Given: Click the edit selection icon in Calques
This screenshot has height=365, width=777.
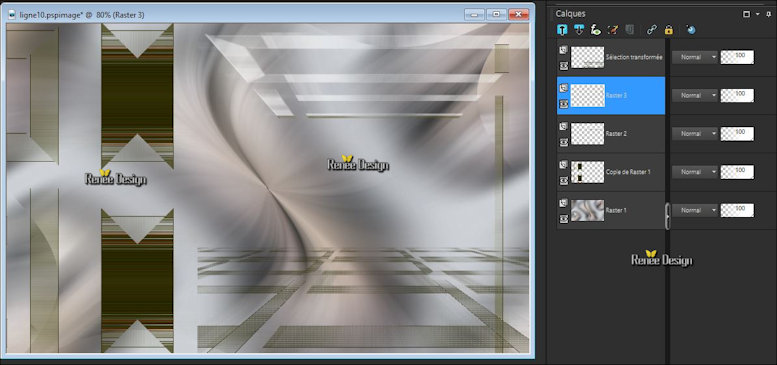Looking at the screenshot, I should pos(613,30).
